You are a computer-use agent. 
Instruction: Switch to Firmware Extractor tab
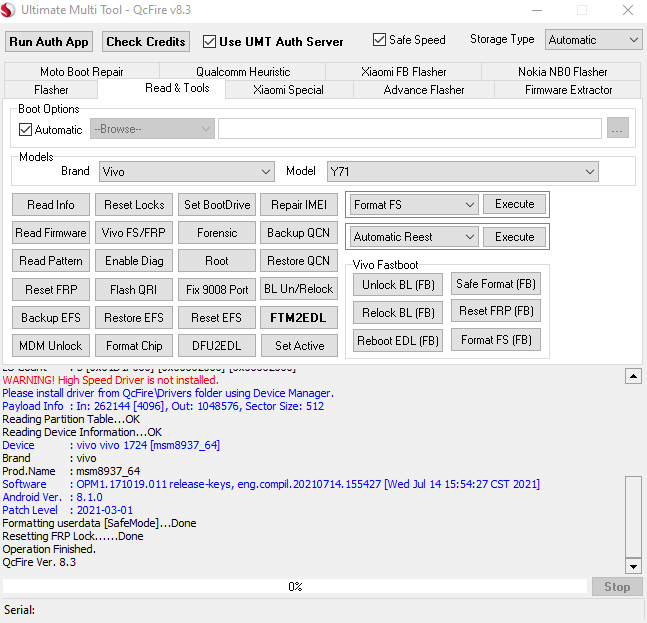pos(568,90)
